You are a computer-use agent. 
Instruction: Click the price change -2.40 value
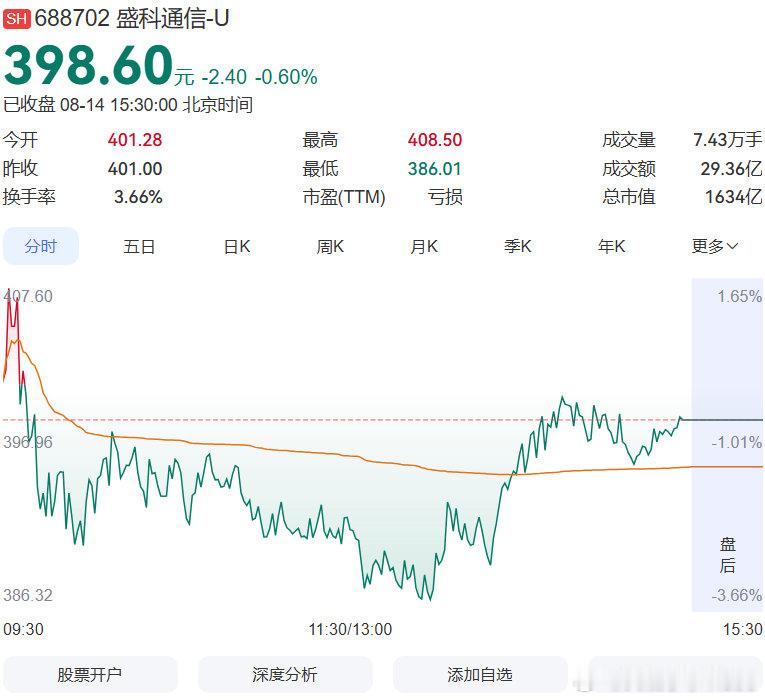(224, 77)
